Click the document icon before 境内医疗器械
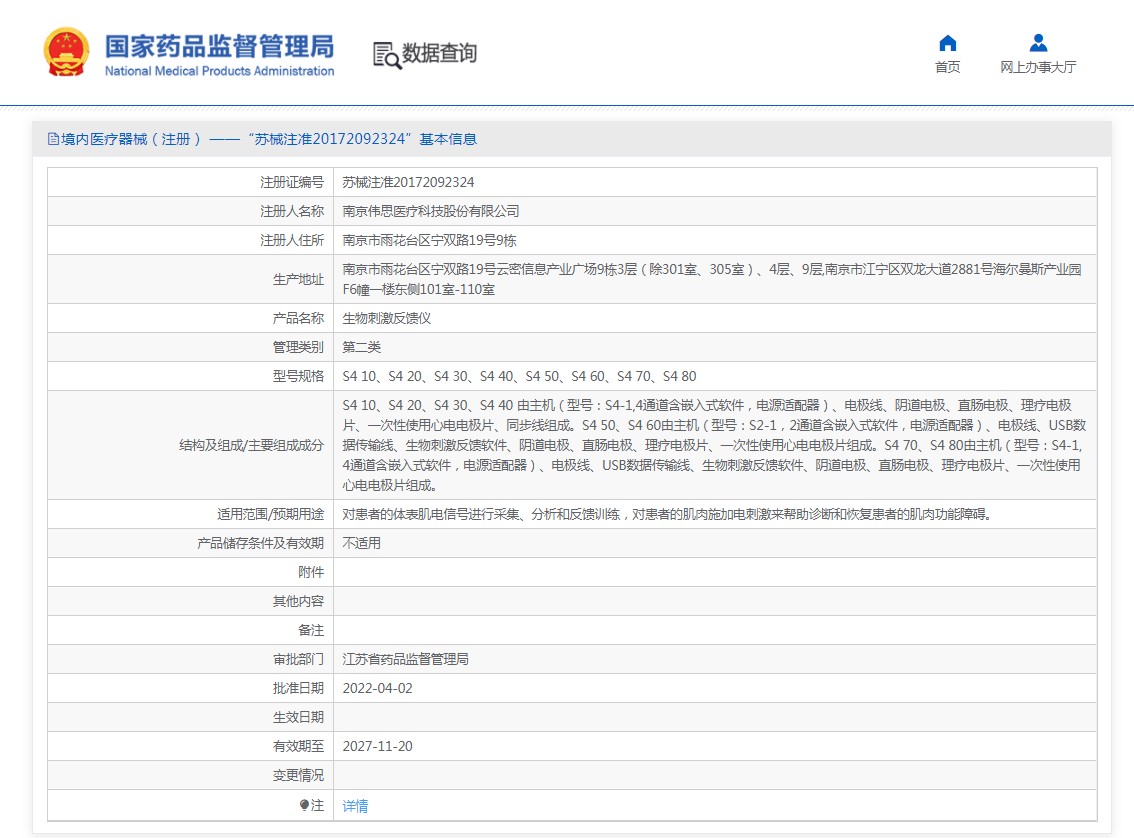 [x=54, y=139]
